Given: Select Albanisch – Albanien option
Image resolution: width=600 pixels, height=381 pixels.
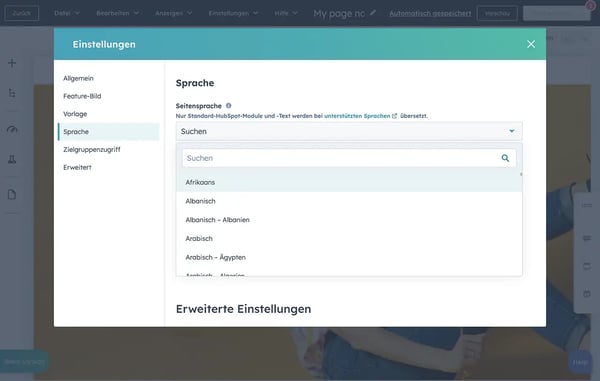Looking at the screenshot, I should point(349,220).
